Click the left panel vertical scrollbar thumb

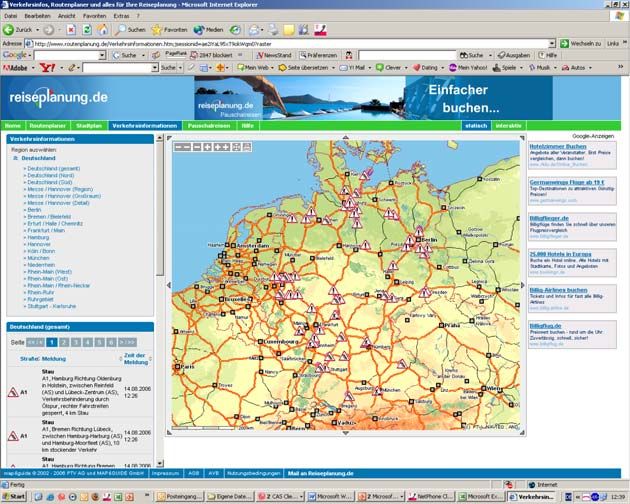160,209
